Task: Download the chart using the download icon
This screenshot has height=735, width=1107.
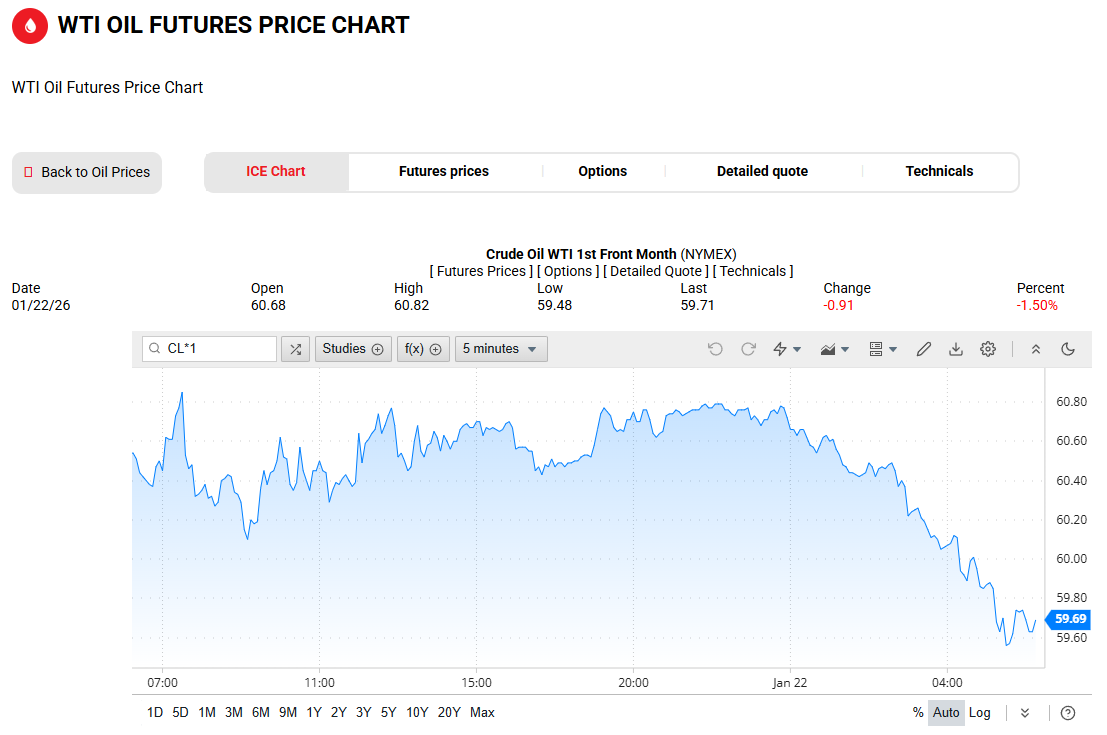Action: coord(956,349)
